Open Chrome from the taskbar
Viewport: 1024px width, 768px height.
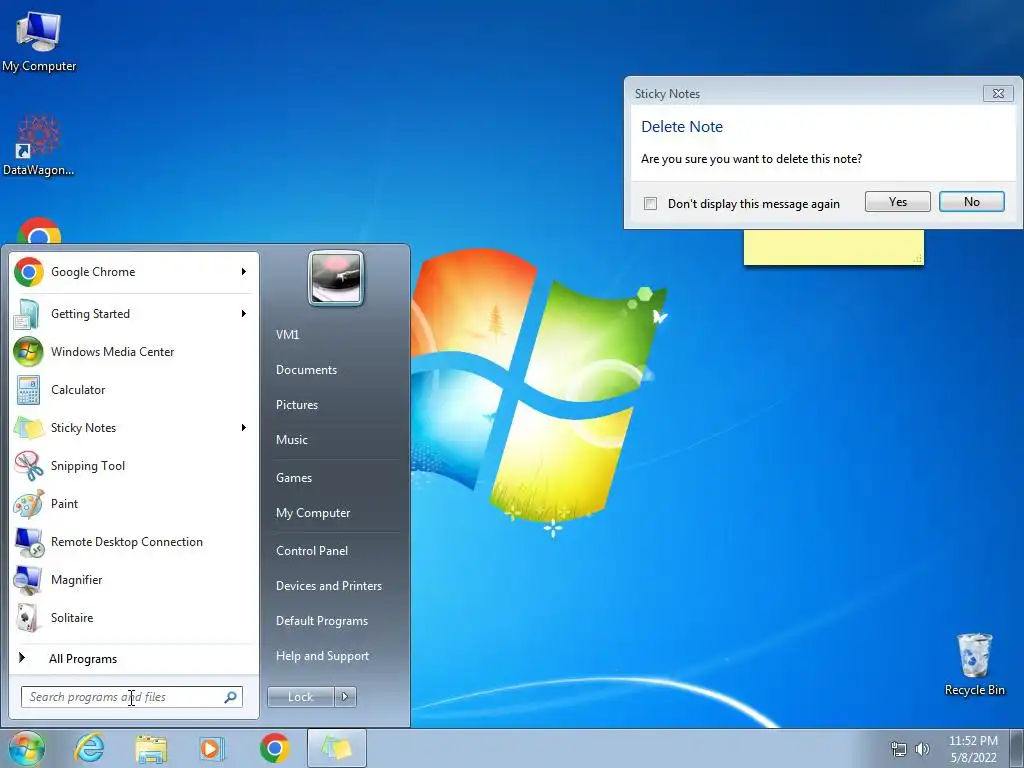coord(274,748)
